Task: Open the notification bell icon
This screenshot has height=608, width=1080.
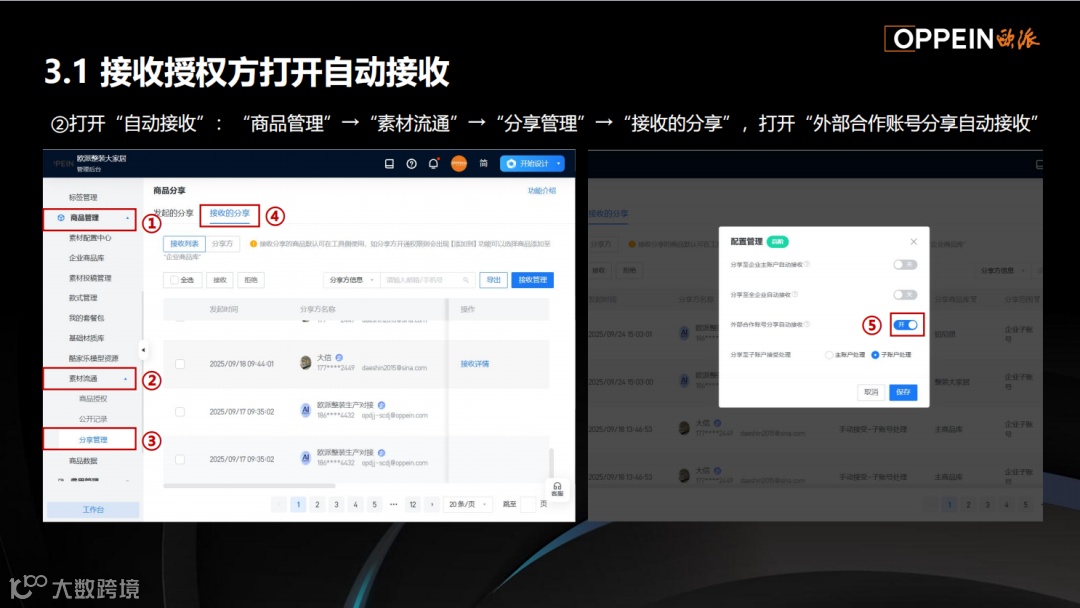Action: (x=433, y=164)
